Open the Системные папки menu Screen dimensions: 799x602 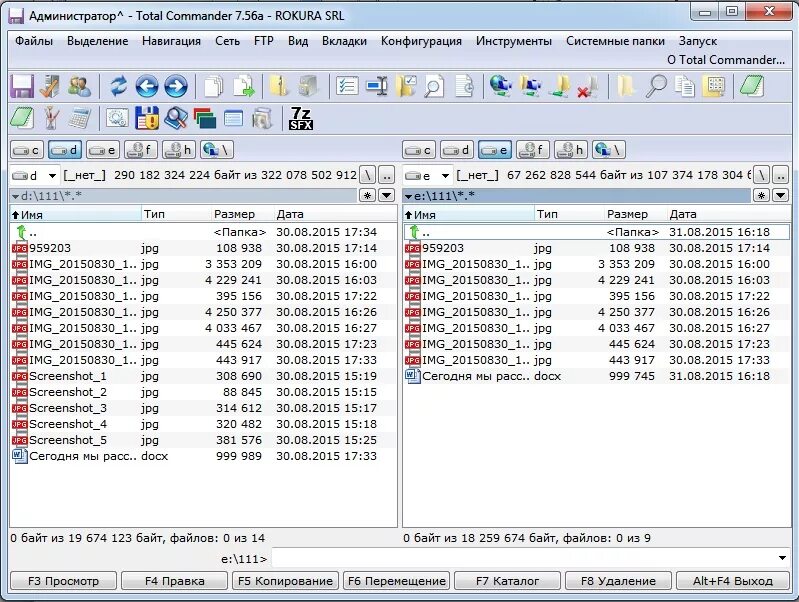(x=615, y=41)
